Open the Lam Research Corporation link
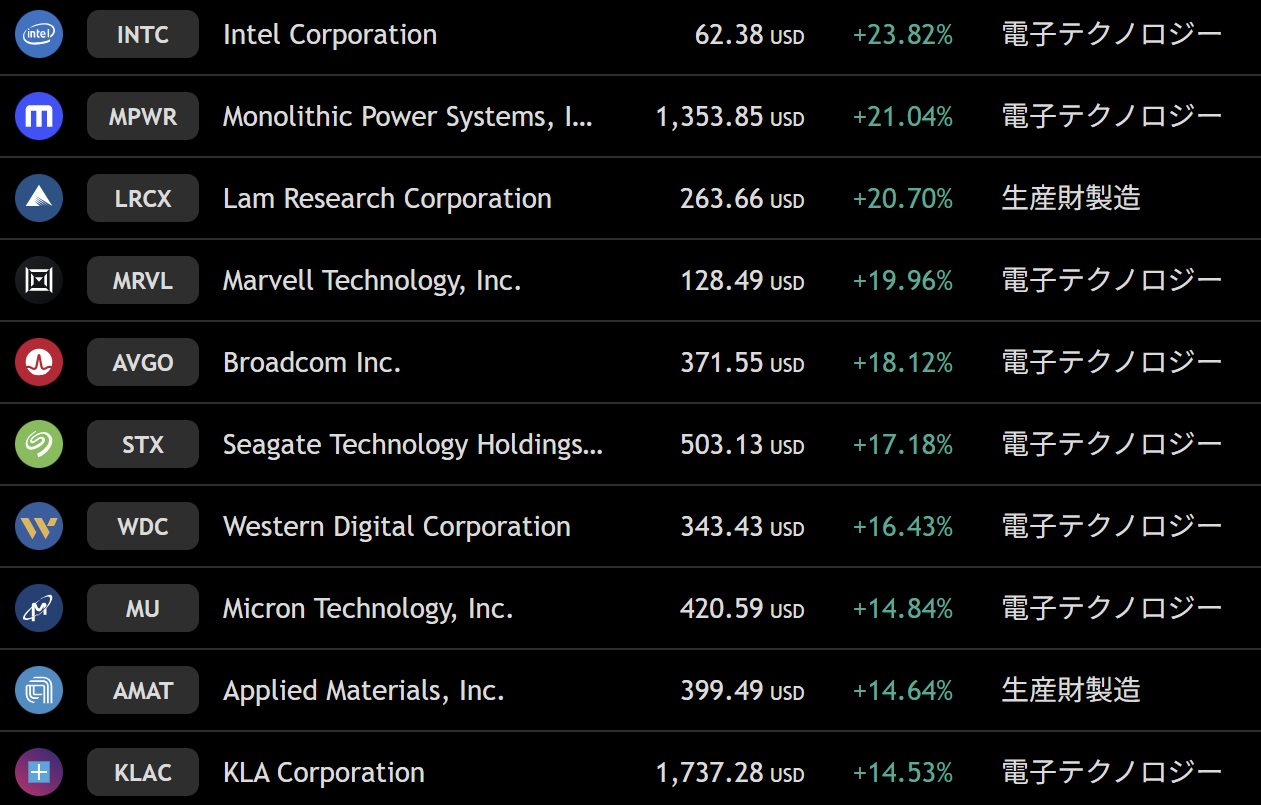 coord(387,199)
